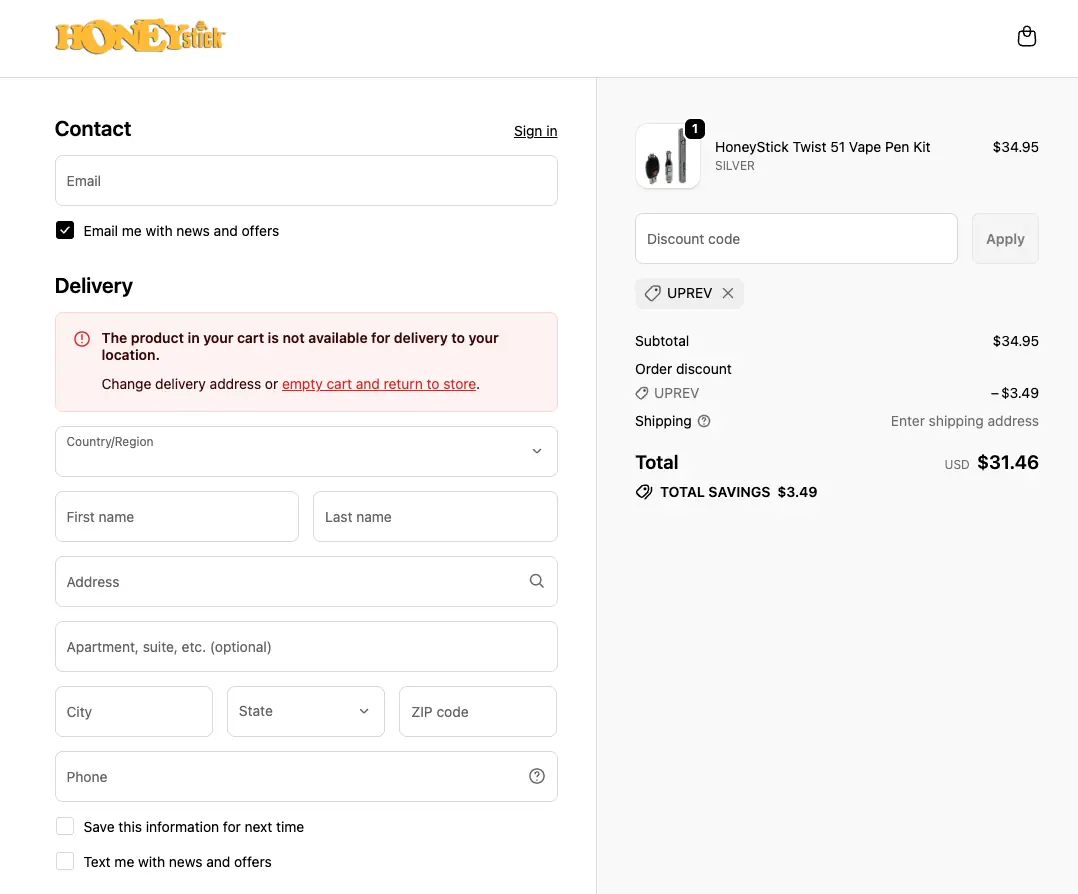The width and height of the screenshot is (1078, 894).
Task: Click the UPREV discount tag icon
Action: coord(652,293)
